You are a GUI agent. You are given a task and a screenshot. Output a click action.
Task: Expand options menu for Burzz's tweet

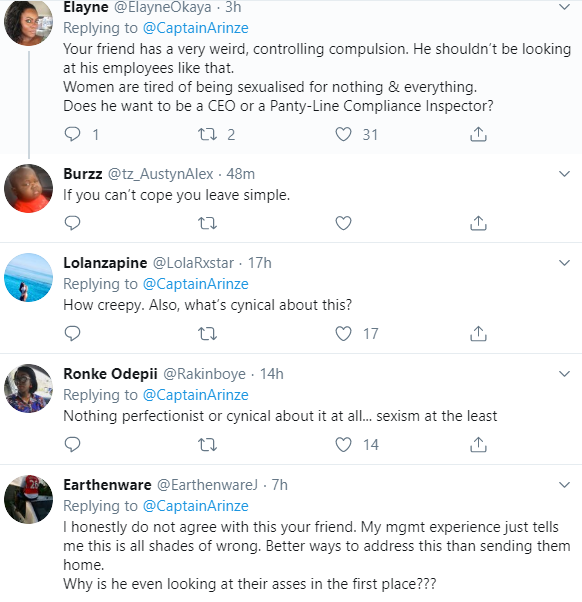564,174
